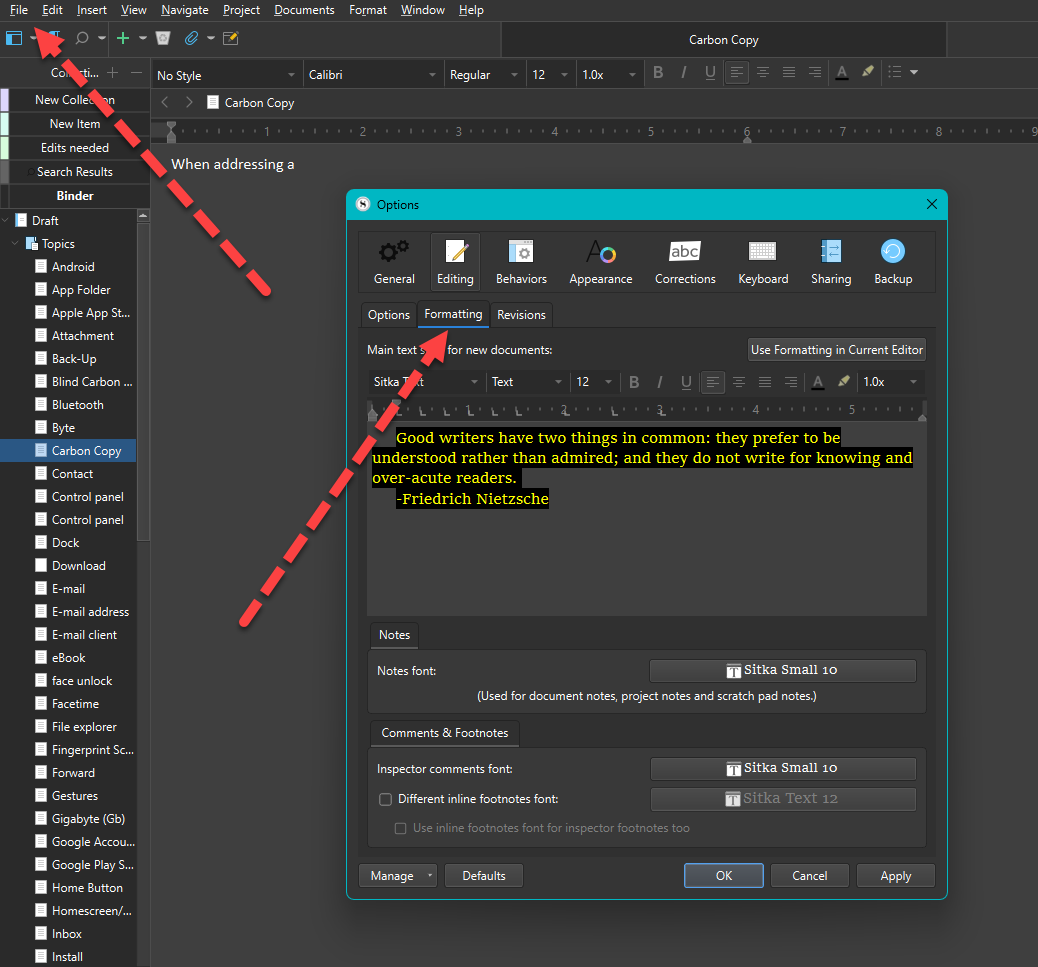Click the trash icon in main toolbar
This screenshot has width=1038, height=967.
pyautogui.click(x=163, y=39)
